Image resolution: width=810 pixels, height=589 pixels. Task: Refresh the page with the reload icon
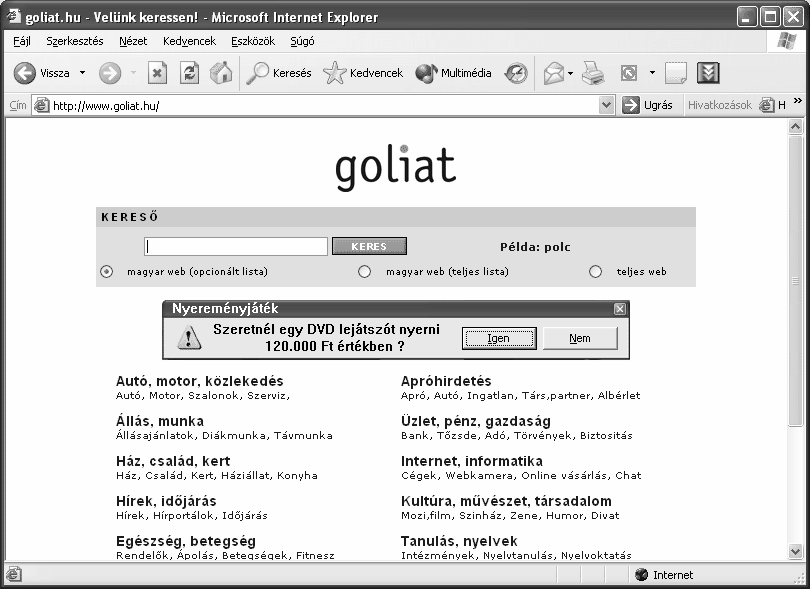(190, 73)
